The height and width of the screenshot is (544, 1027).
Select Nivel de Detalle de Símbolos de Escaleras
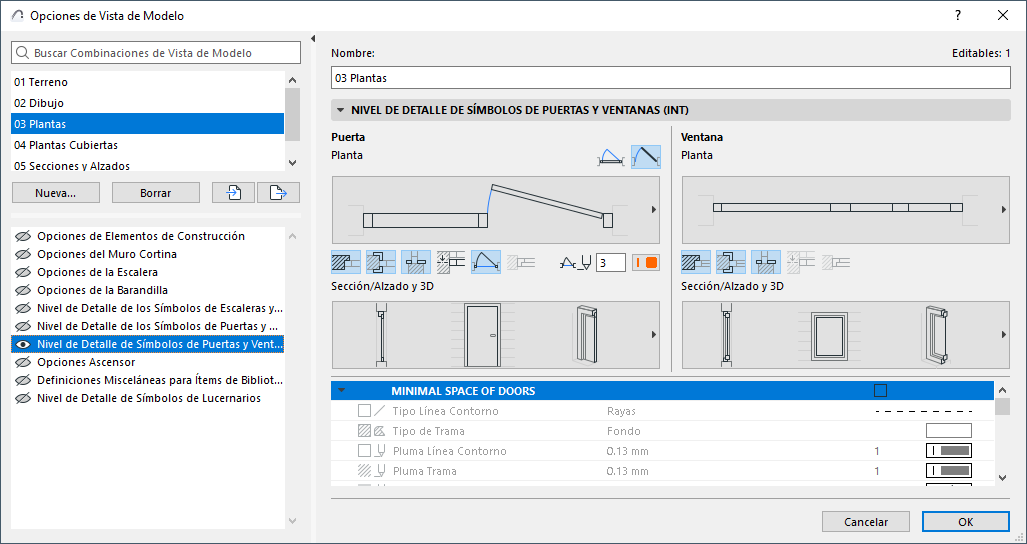click(147, 308)
